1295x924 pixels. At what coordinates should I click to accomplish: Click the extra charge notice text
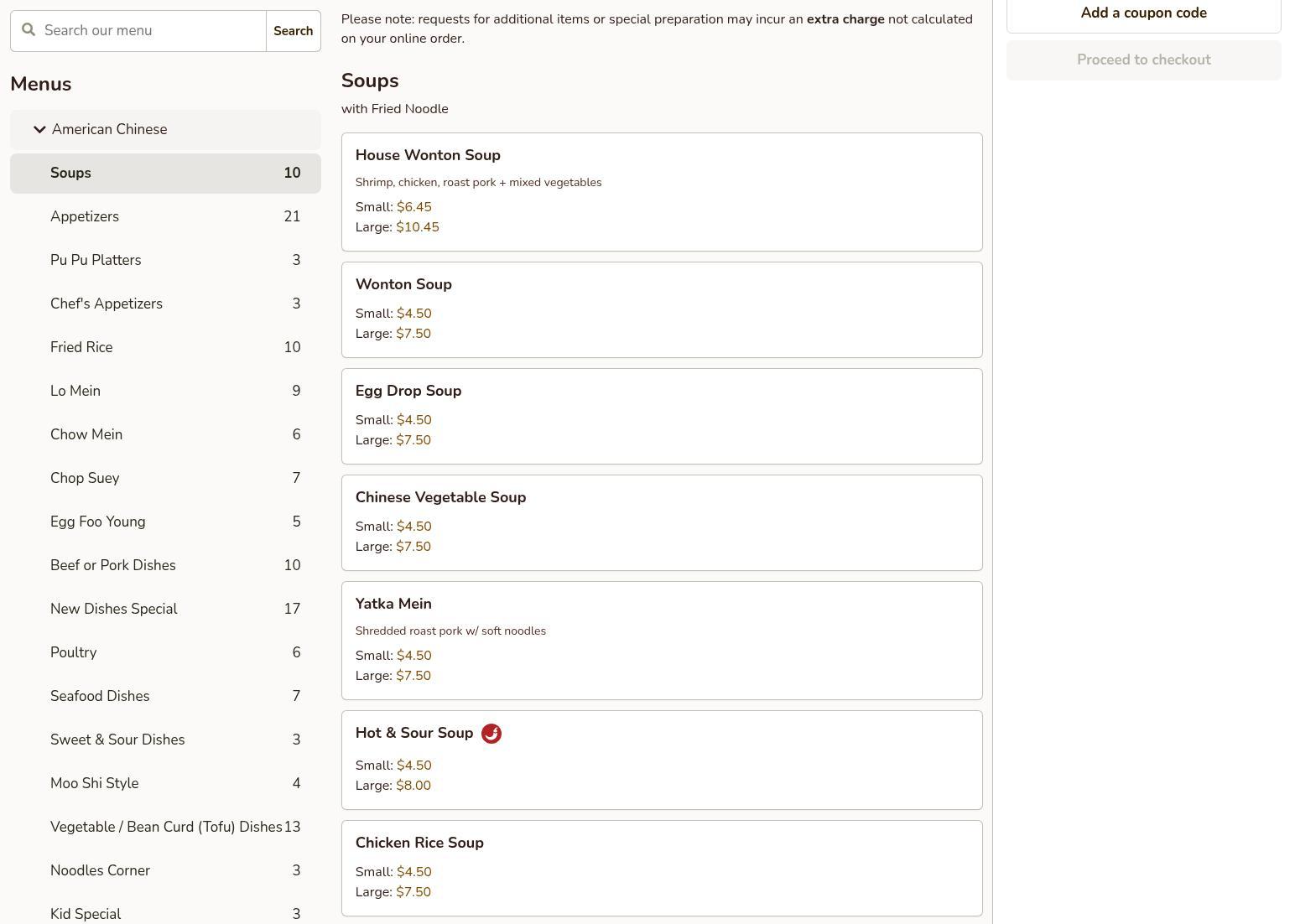click(x=845, y=19)
